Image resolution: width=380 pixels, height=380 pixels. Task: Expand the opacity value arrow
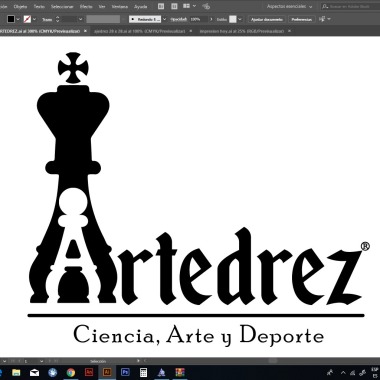[211, 19]
